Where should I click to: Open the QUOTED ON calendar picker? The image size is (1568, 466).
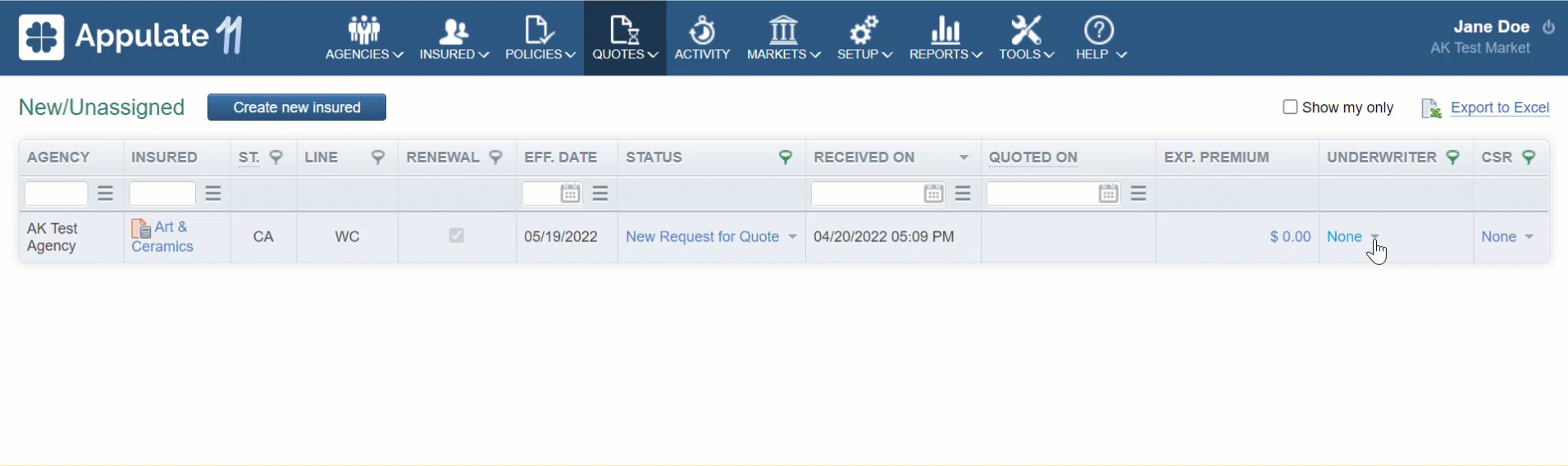tap(1109, 194)
